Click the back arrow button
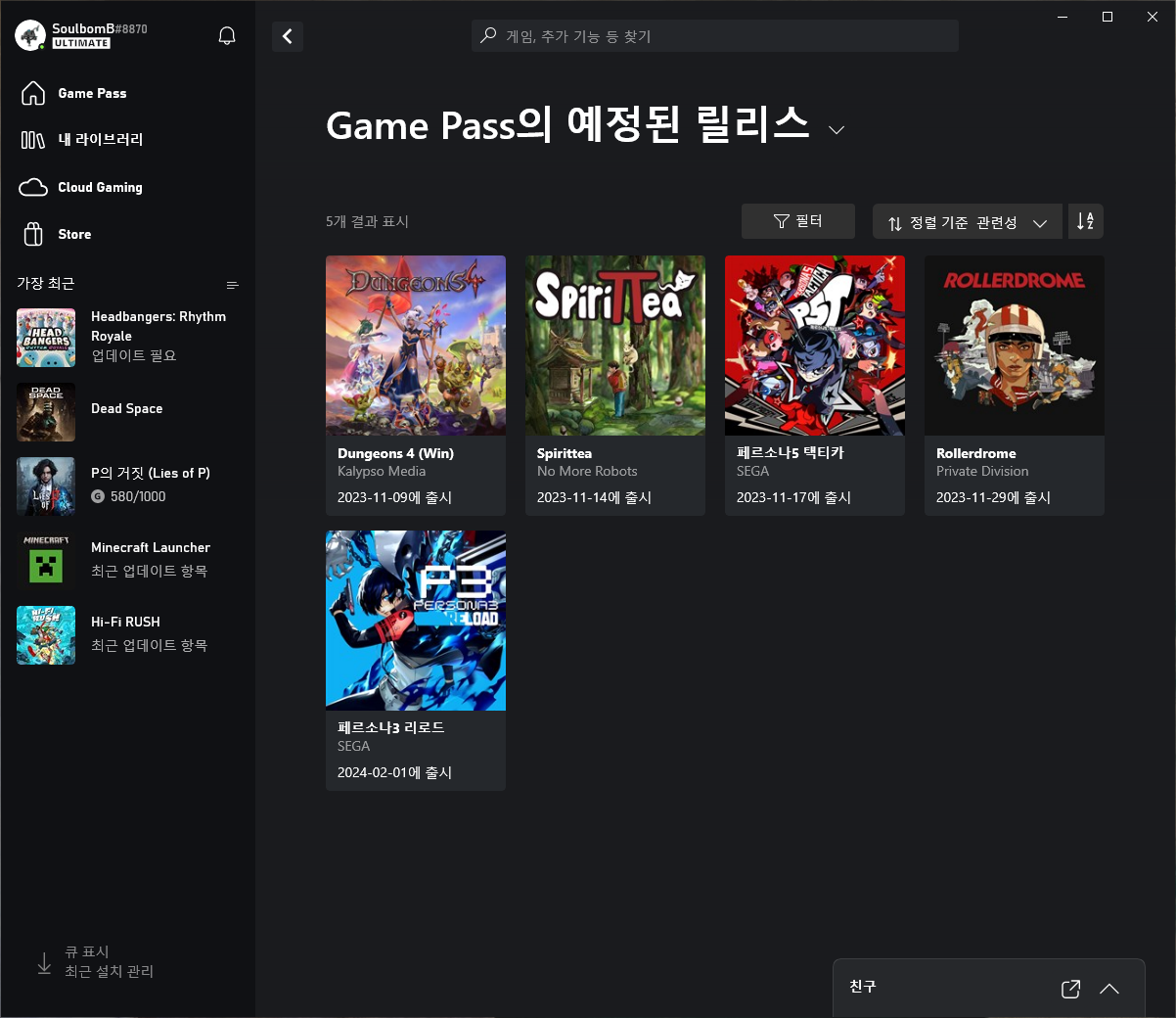The width and height of the screenshot is (1176, 1018). coord(288,36)
